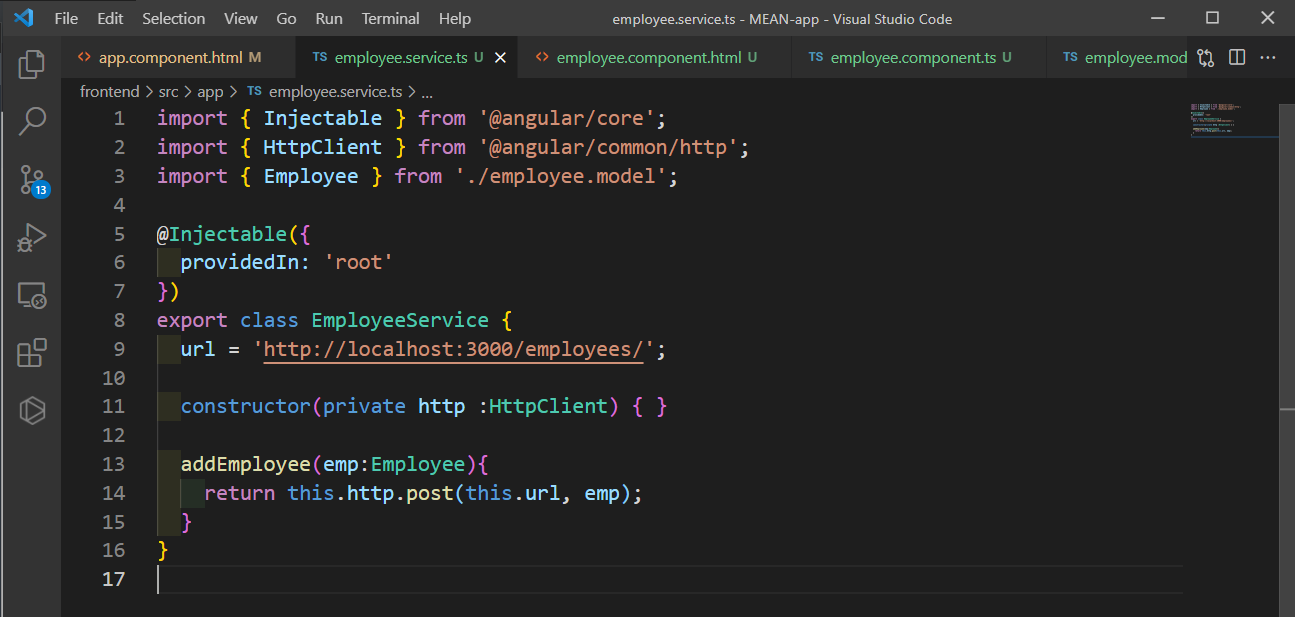Click the 'return' keyword on line 14
Image resolution: width=1295 pixels, height=617 pixels.
(240, 493)
